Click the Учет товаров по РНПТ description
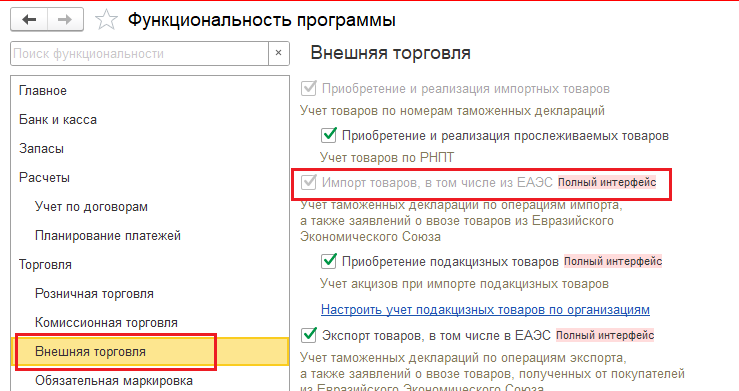739x391 pixels. pyautogui.click(x=386, y=157)
